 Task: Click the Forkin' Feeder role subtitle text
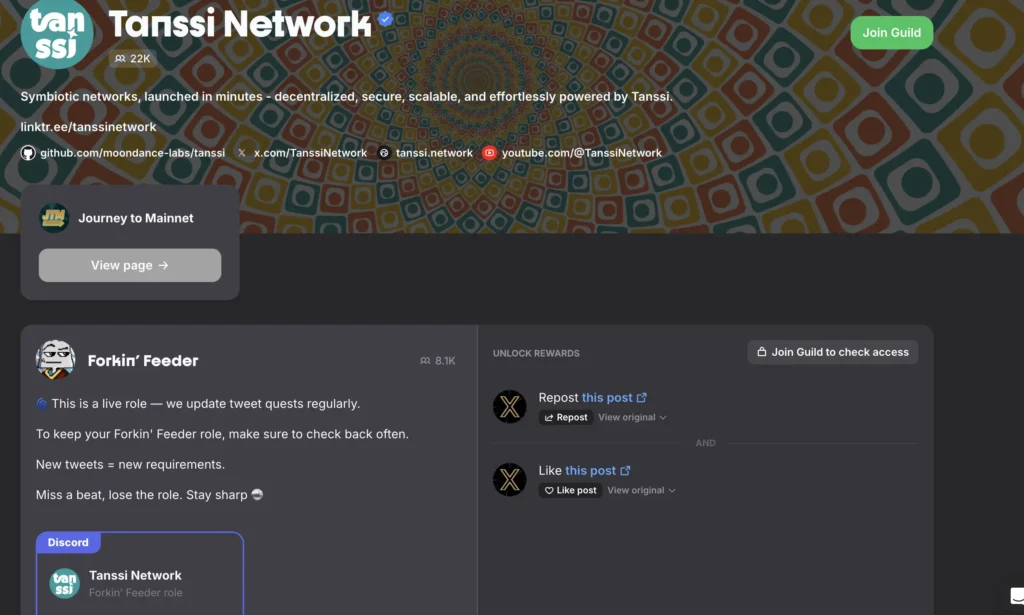tap(136, 593)
